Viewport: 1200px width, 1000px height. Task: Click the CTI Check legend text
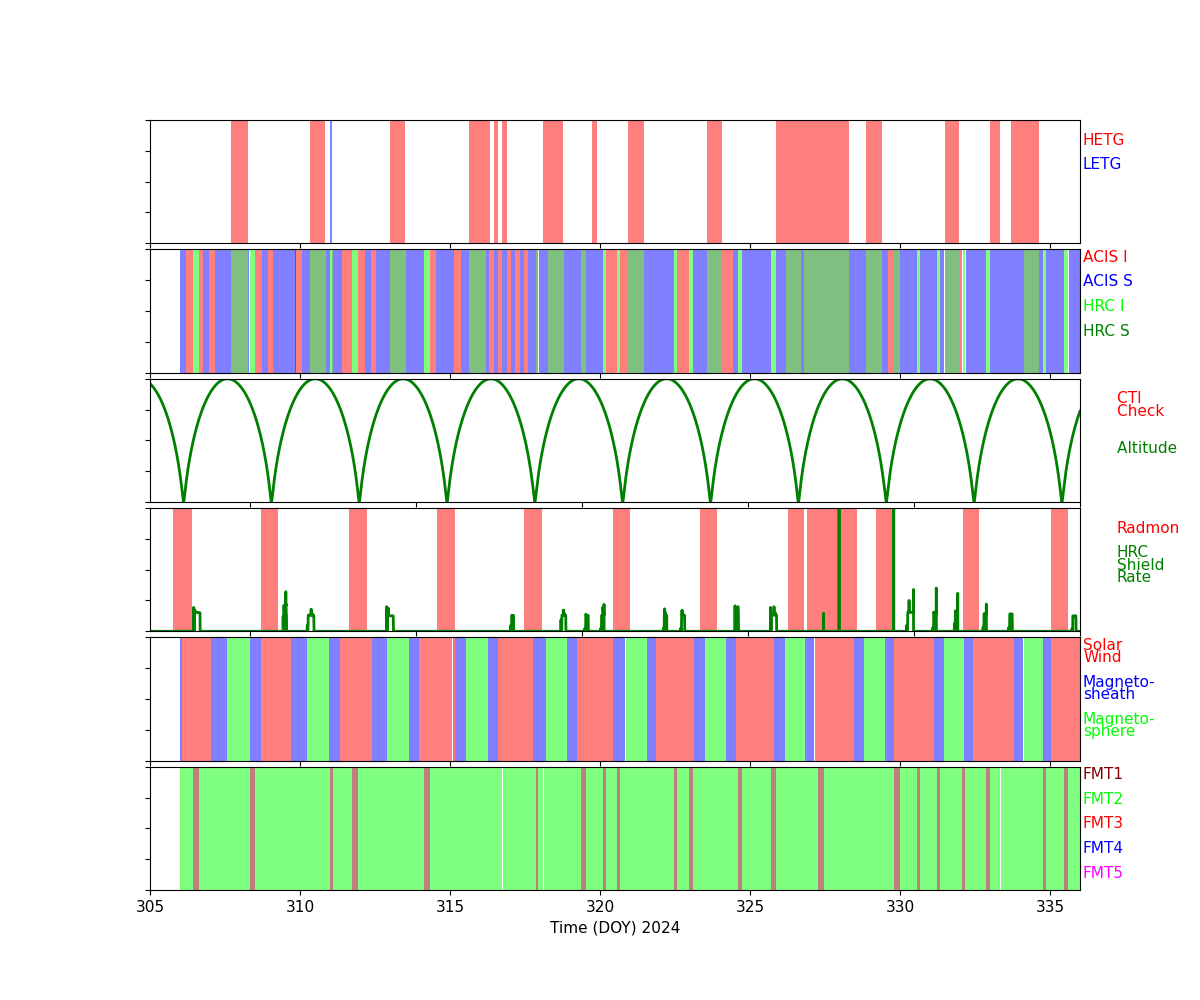coord(1140,405)
